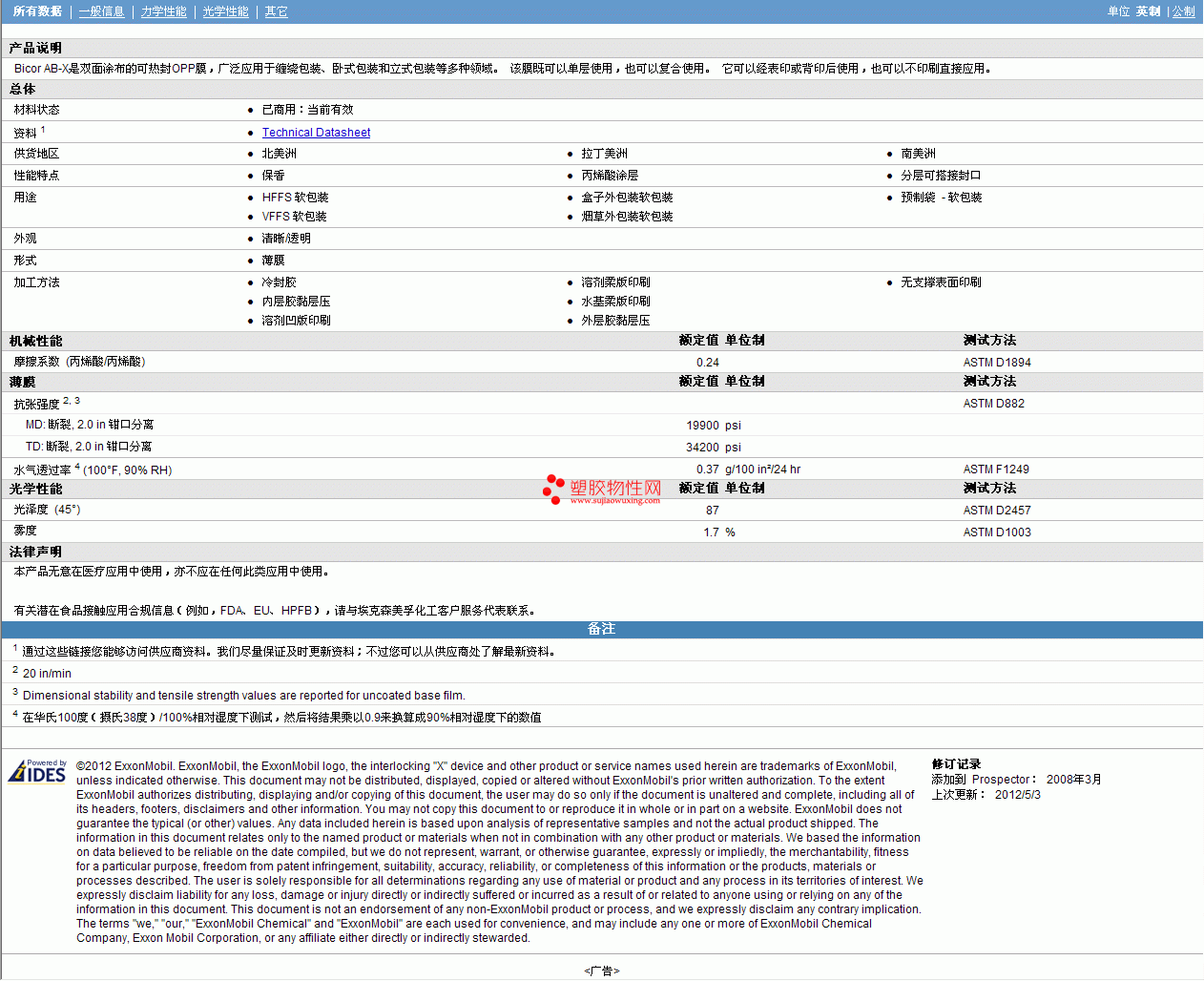Click the 机械性能 section header

pos(36,341)
